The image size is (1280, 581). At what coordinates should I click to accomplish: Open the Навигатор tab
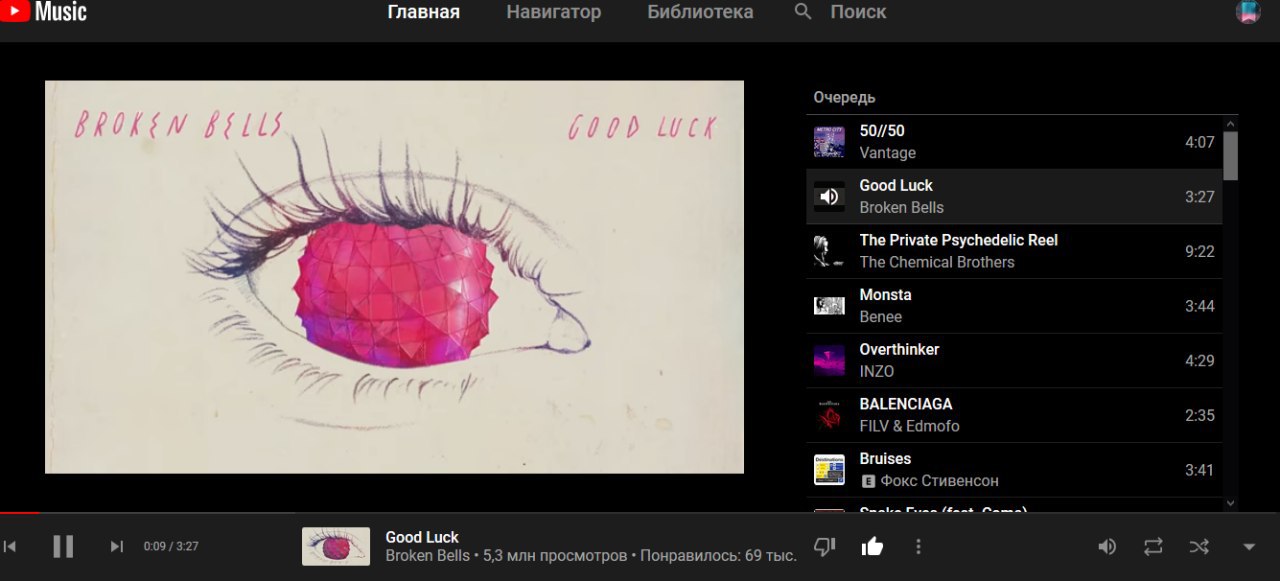[554, 12]
